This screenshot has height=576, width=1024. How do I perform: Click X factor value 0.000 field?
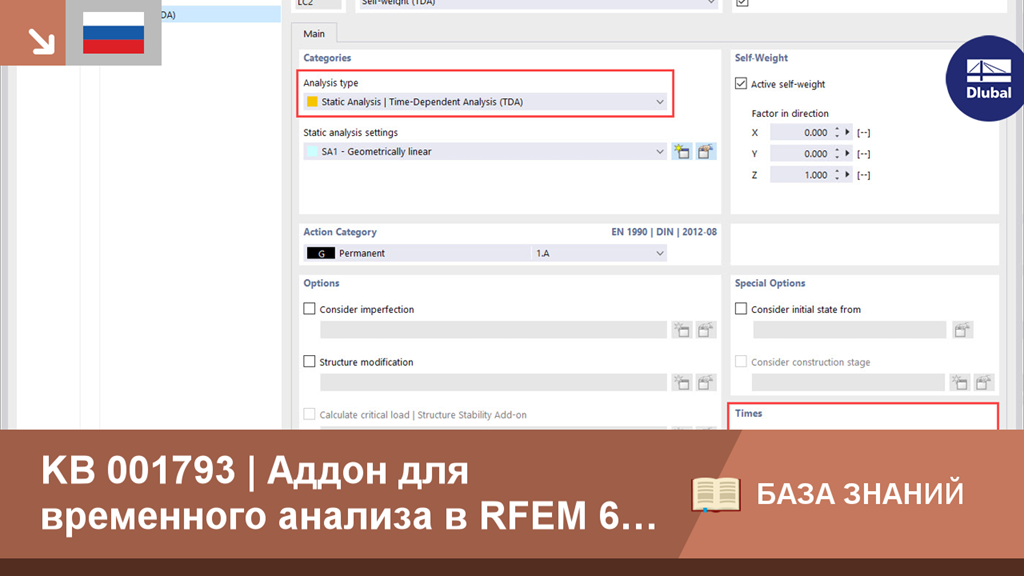(801, 133)
